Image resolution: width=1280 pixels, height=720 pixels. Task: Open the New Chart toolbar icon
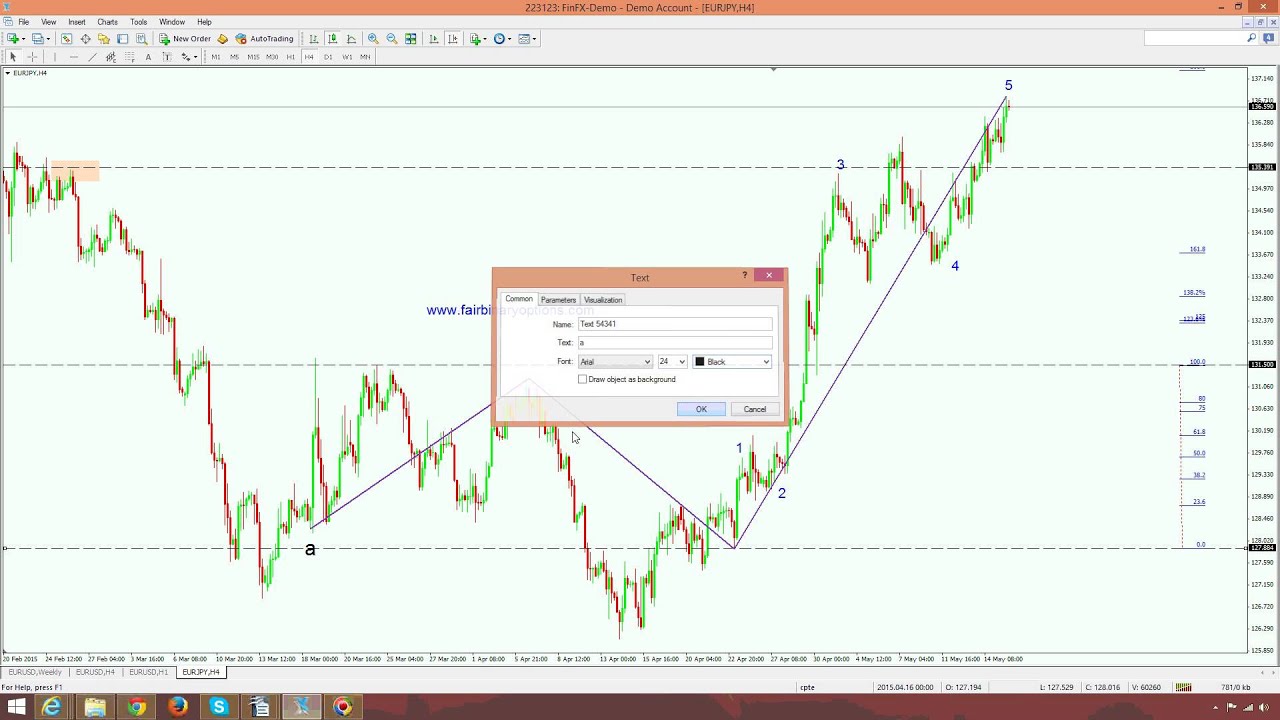[15, 39]
